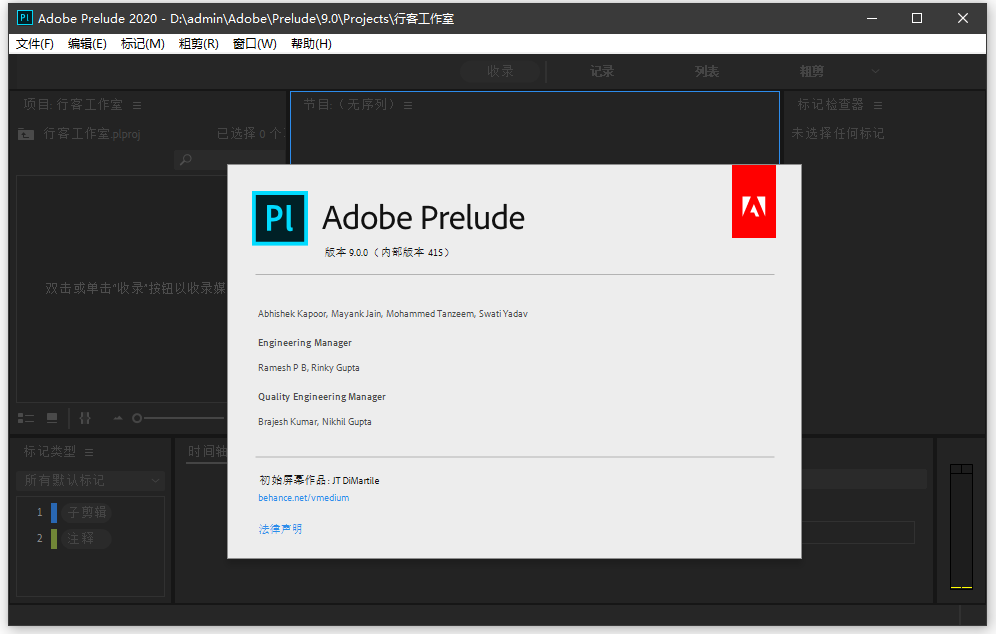The image size is (996, 634).
Task: Select the 子剪辑 marker type
Action: pos(87,512)
